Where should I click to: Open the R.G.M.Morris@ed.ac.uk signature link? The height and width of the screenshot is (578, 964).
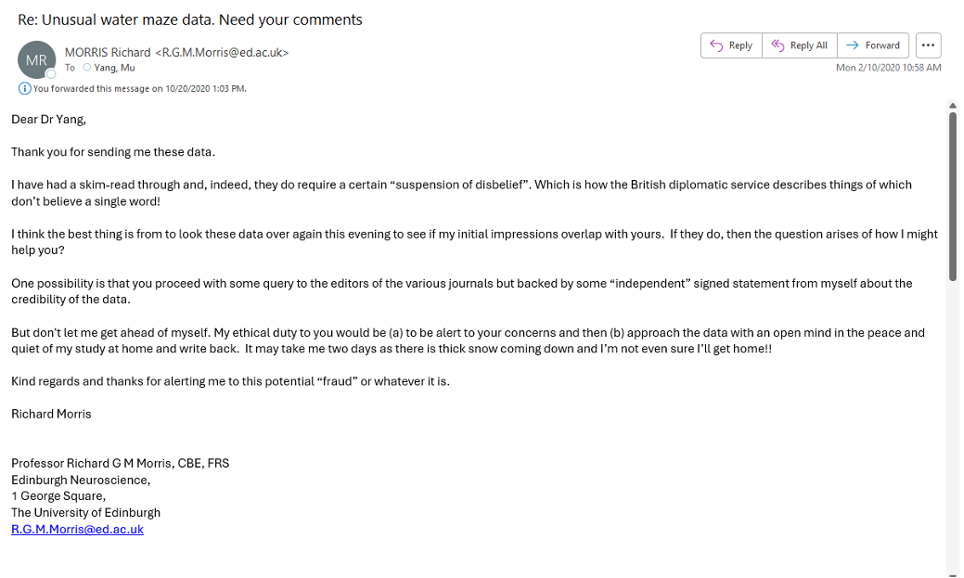(77, 529)
